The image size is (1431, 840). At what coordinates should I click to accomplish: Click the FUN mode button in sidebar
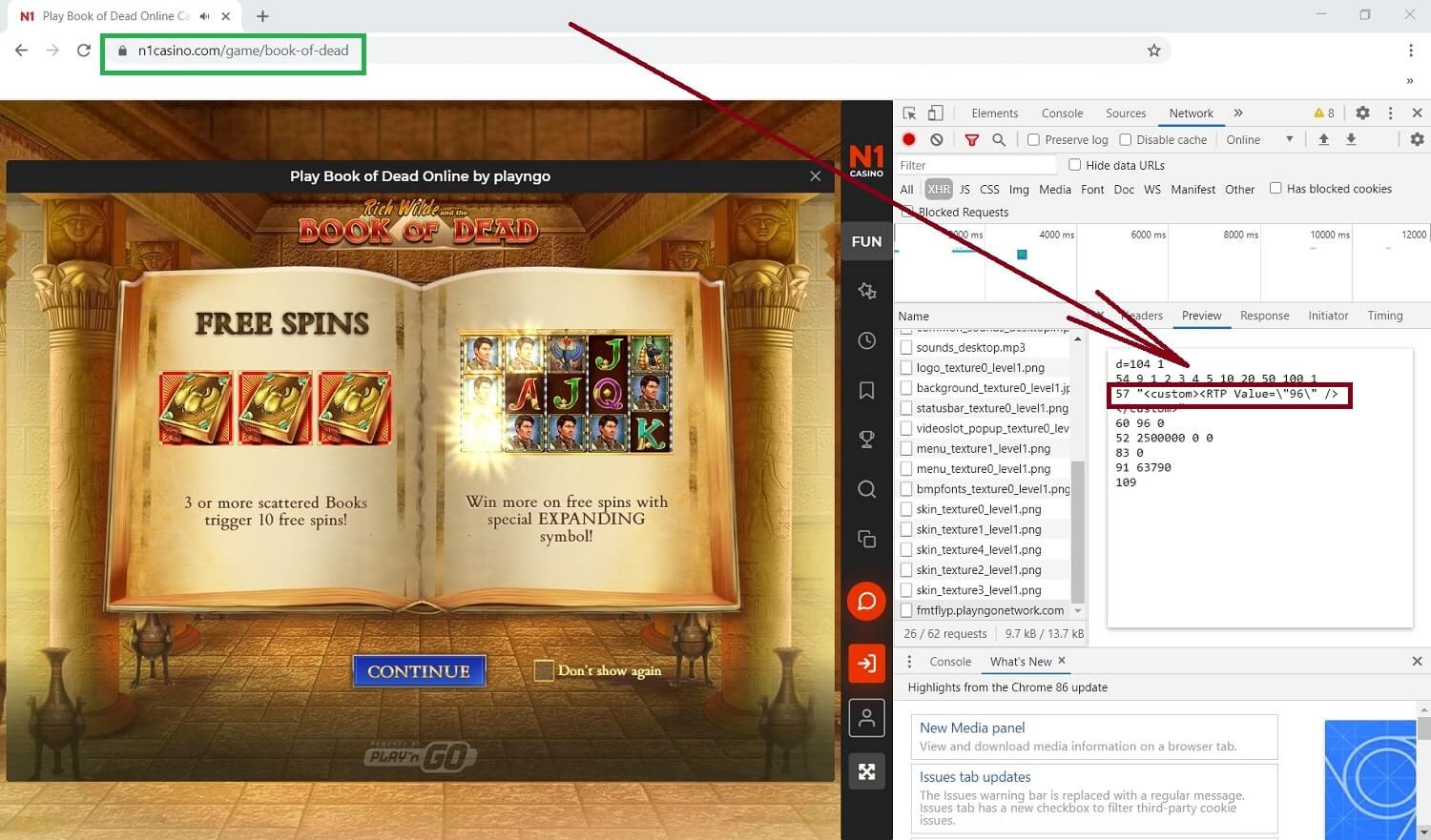866,241
